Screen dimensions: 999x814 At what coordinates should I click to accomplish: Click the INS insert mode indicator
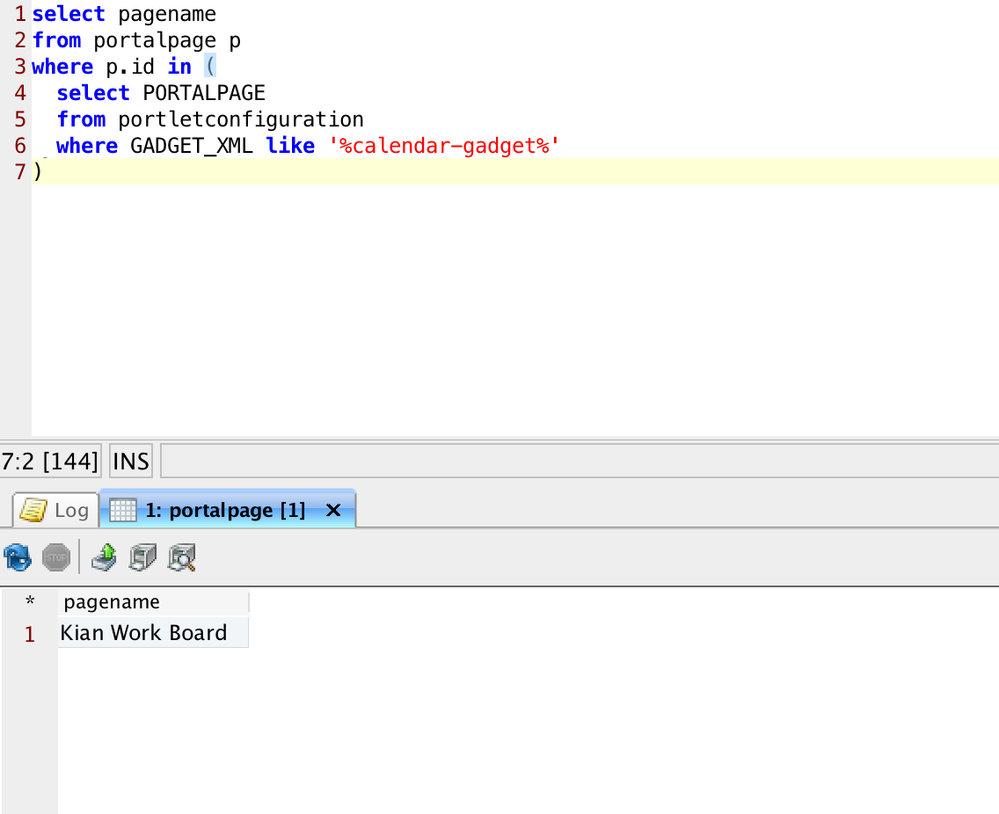[131, 461]
